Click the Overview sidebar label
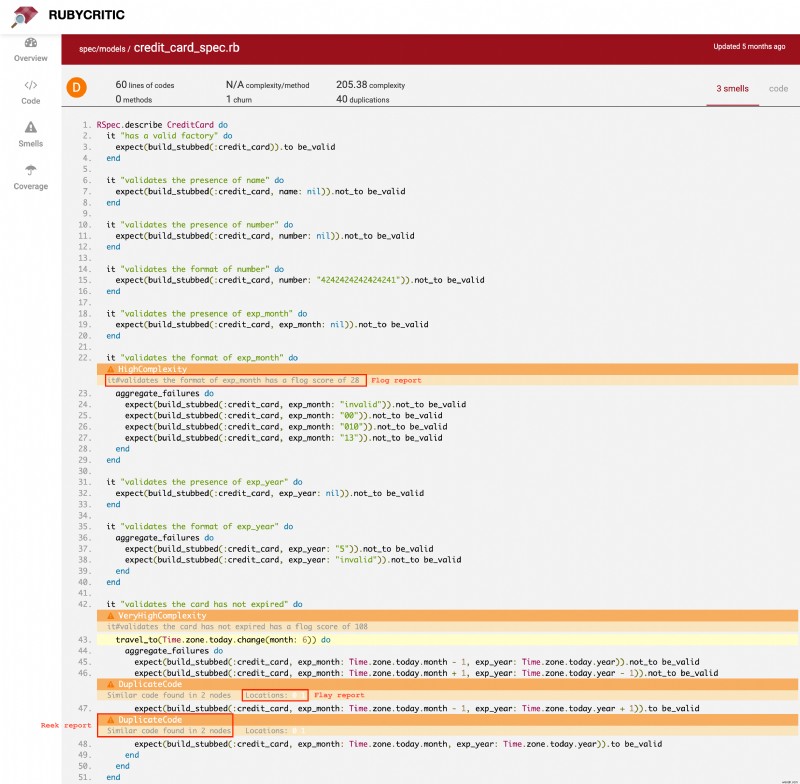Screen dimensions: 800x784 (x=31, y=58)
